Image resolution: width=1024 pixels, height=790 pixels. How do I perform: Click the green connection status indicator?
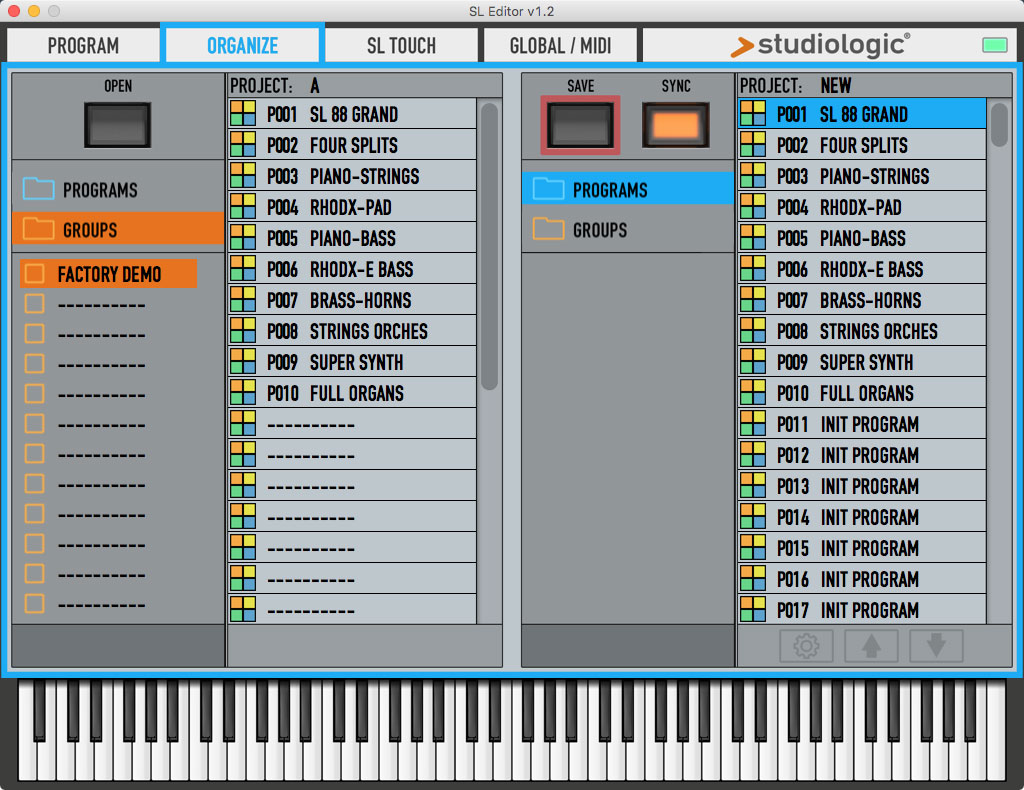pos(995,44)
